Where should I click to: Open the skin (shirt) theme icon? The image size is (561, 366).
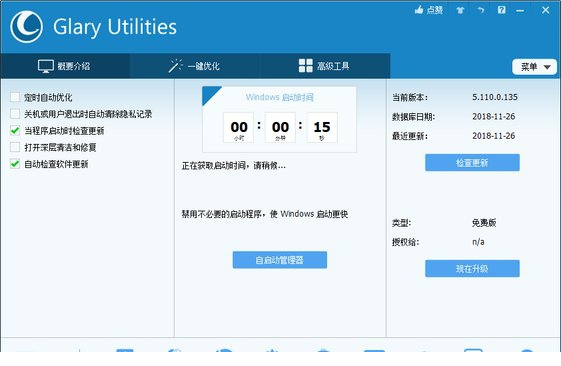coord(460,10)
